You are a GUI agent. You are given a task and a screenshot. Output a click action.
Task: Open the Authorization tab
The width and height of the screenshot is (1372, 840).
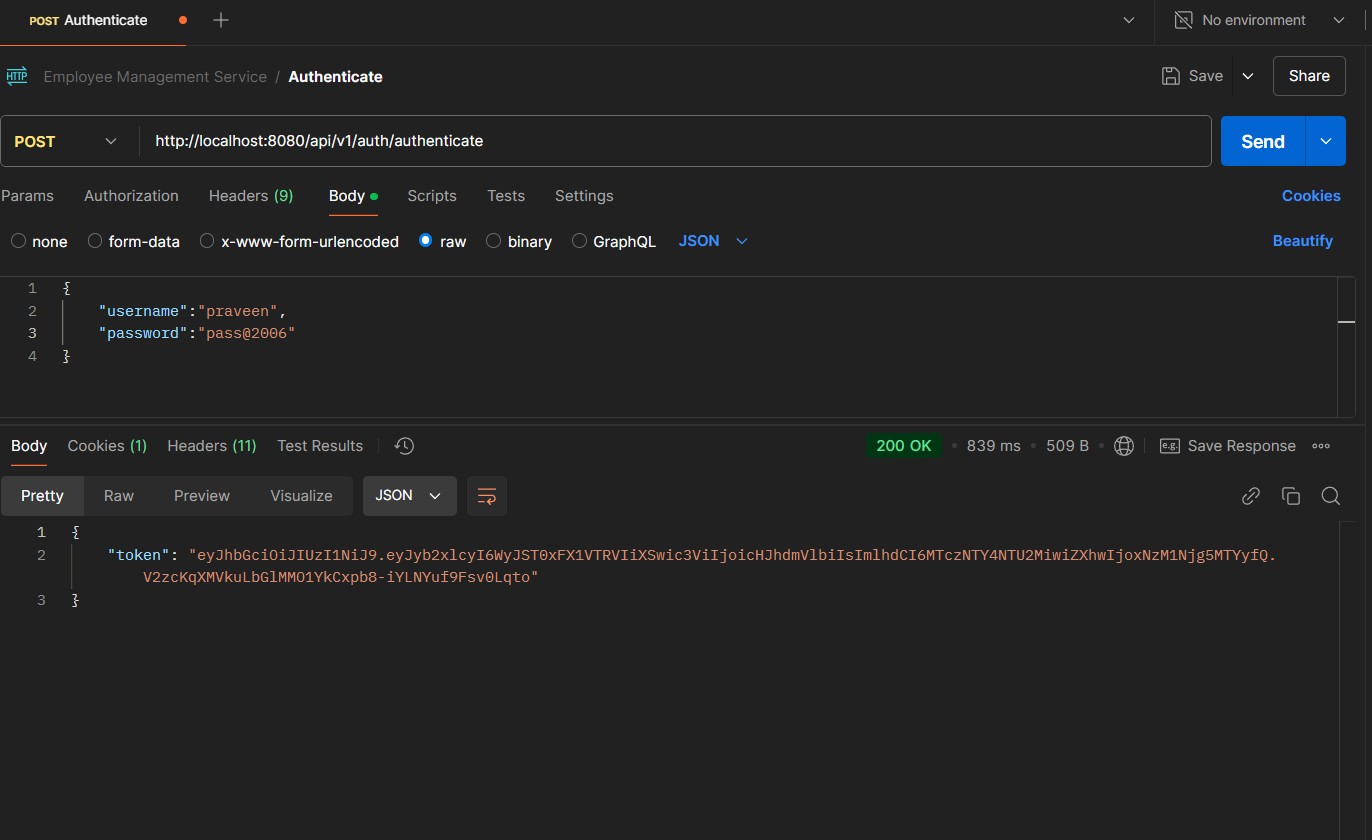(x=131, y=196)
